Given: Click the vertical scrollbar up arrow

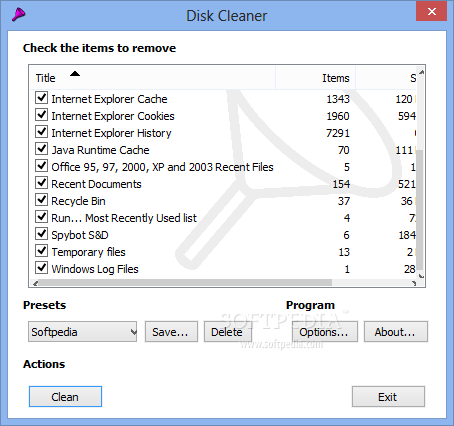Looking at the screenshot, I should pos(421,72).
